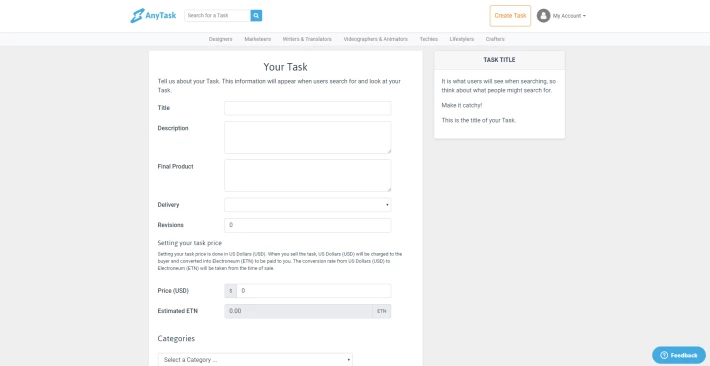The width and height of the screenshot is (710, 366).
Task: Click the Revisions number field
Action: 307,225
